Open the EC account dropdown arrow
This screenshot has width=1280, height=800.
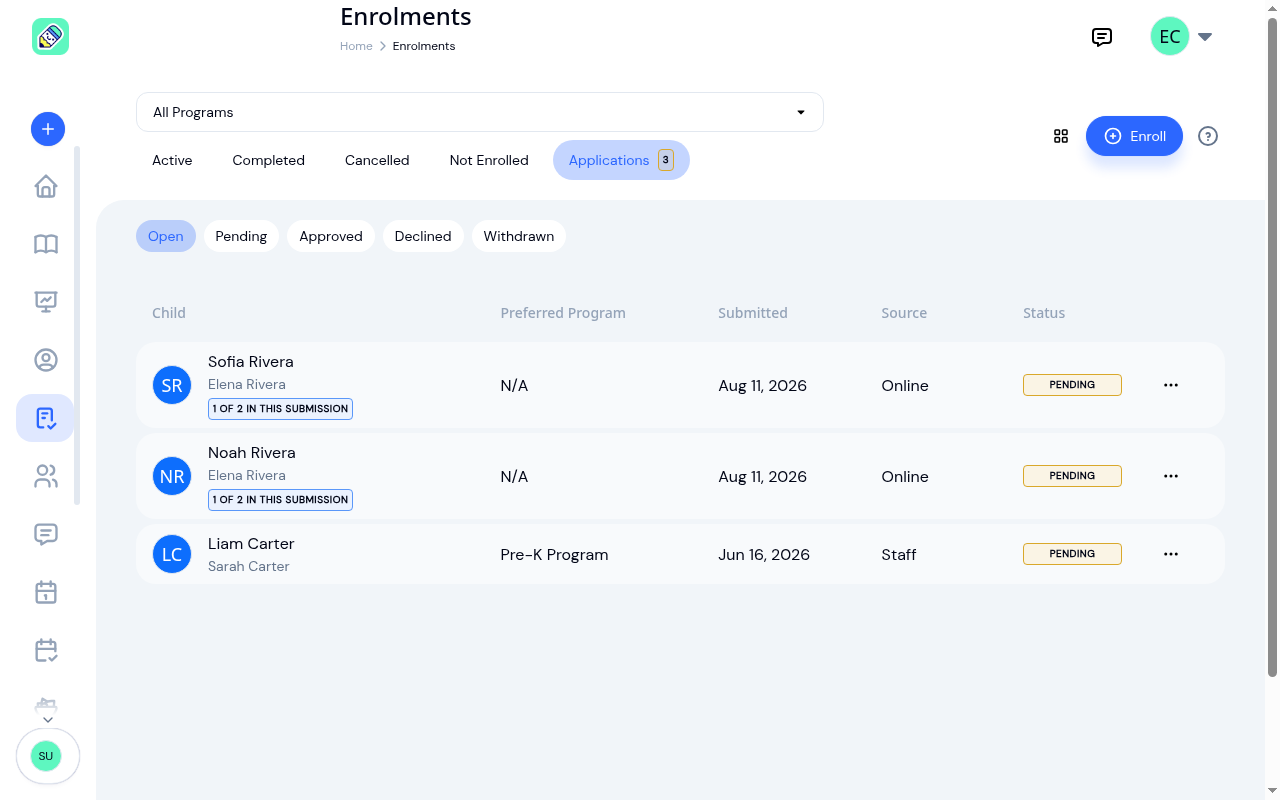coord(1205,37)
